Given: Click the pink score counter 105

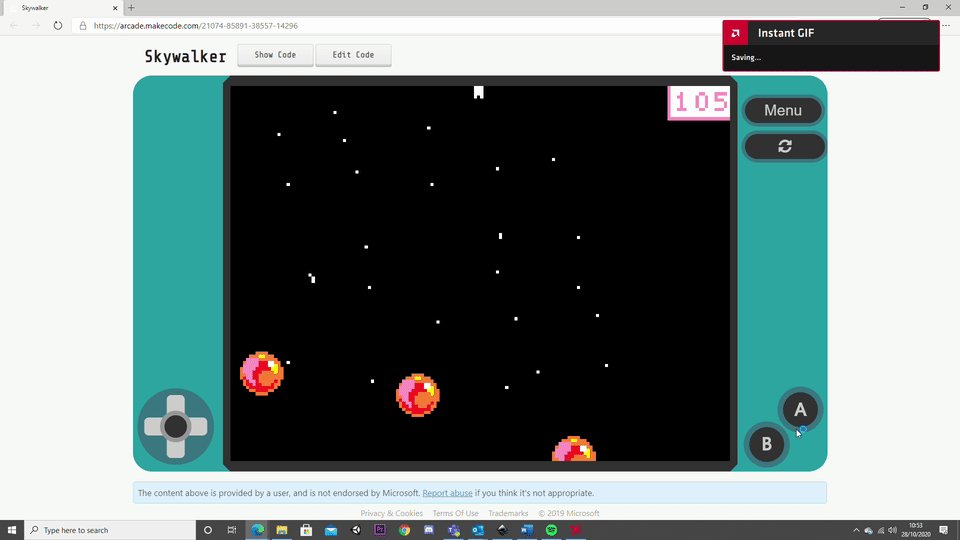Looking at the screenshot, I should 699,102.
